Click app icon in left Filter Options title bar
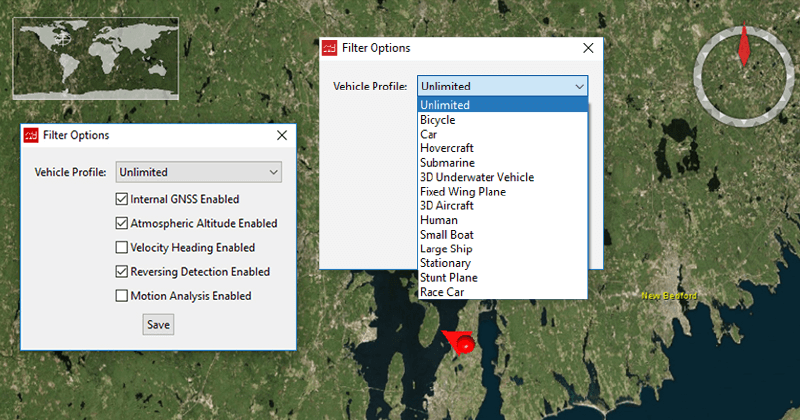 point(31,135)
